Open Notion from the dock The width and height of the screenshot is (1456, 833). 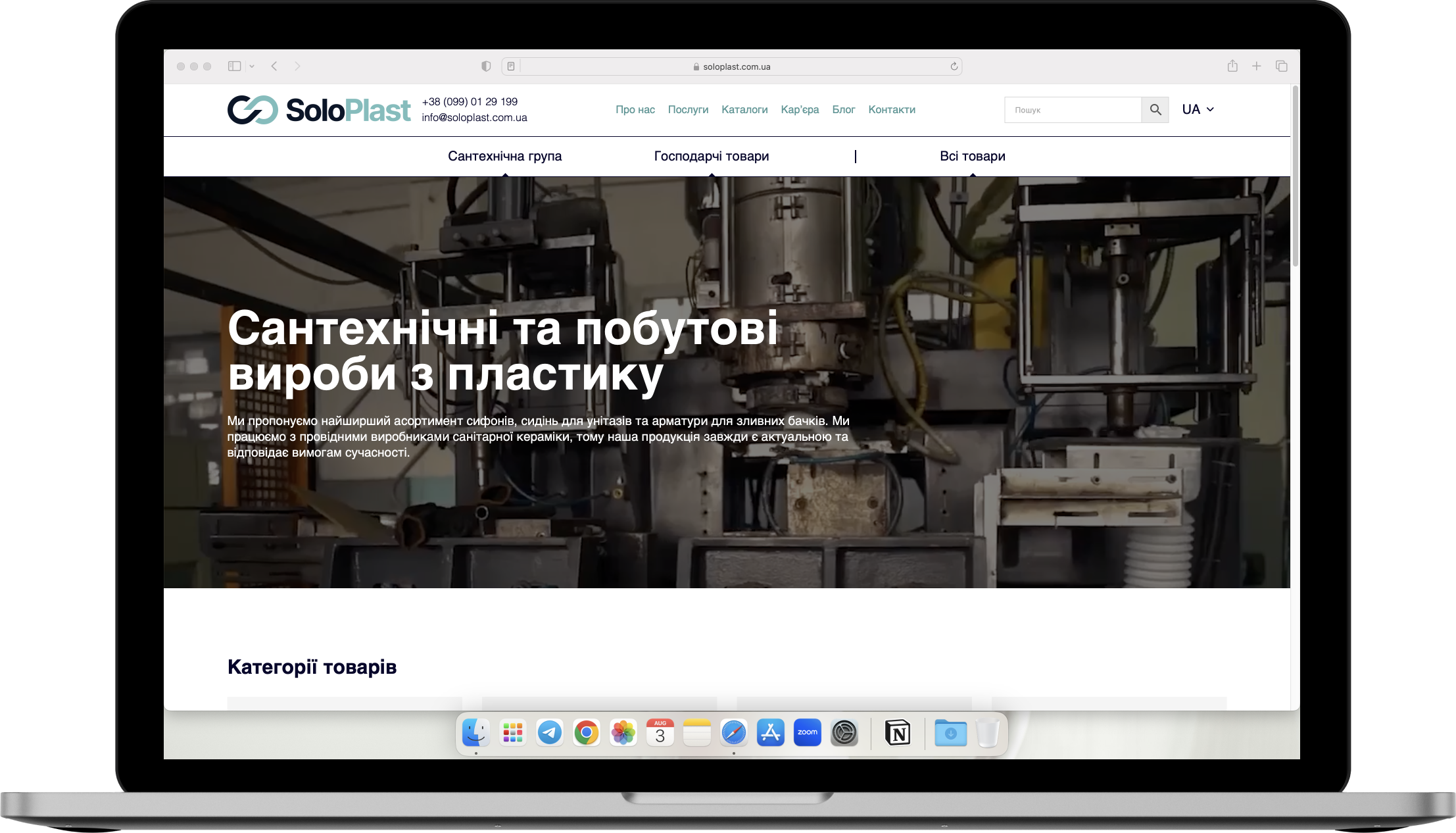tap(898, 732)
